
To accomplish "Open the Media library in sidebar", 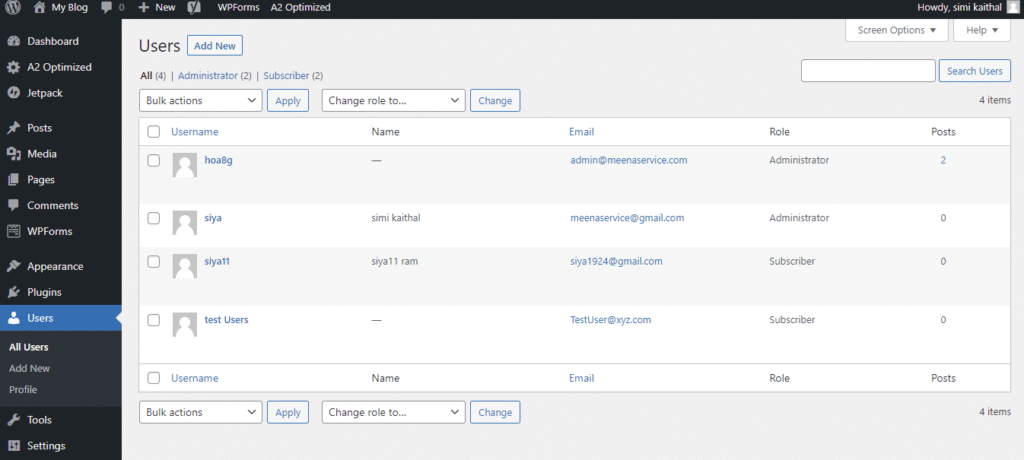I will [42, 154].
